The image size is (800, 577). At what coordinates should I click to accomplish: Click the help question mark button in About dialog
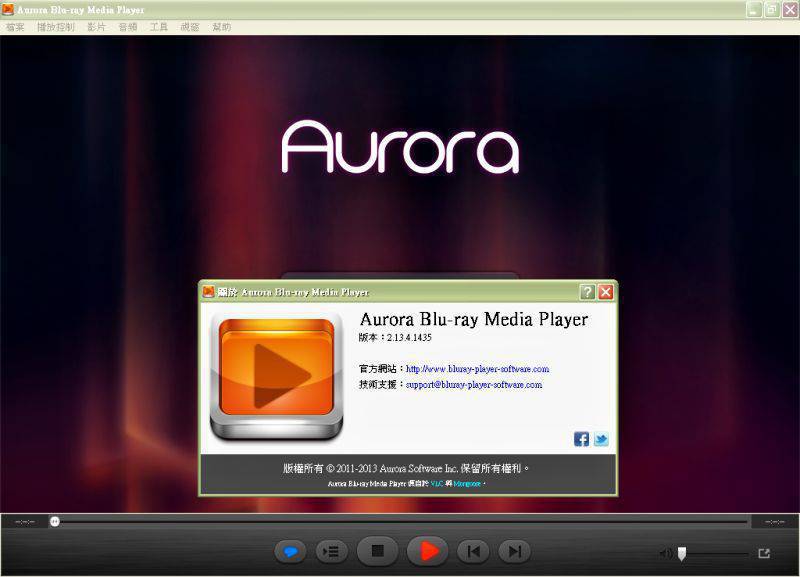pos(587,292)
